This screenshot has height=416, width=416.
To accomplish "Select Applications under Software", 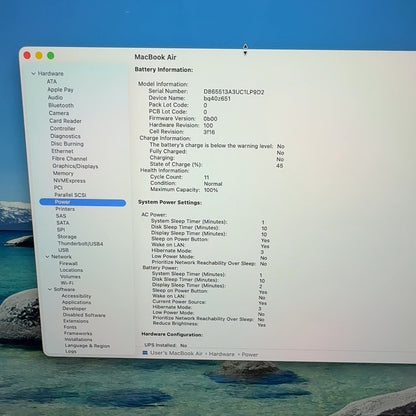I will coord(76,302).
